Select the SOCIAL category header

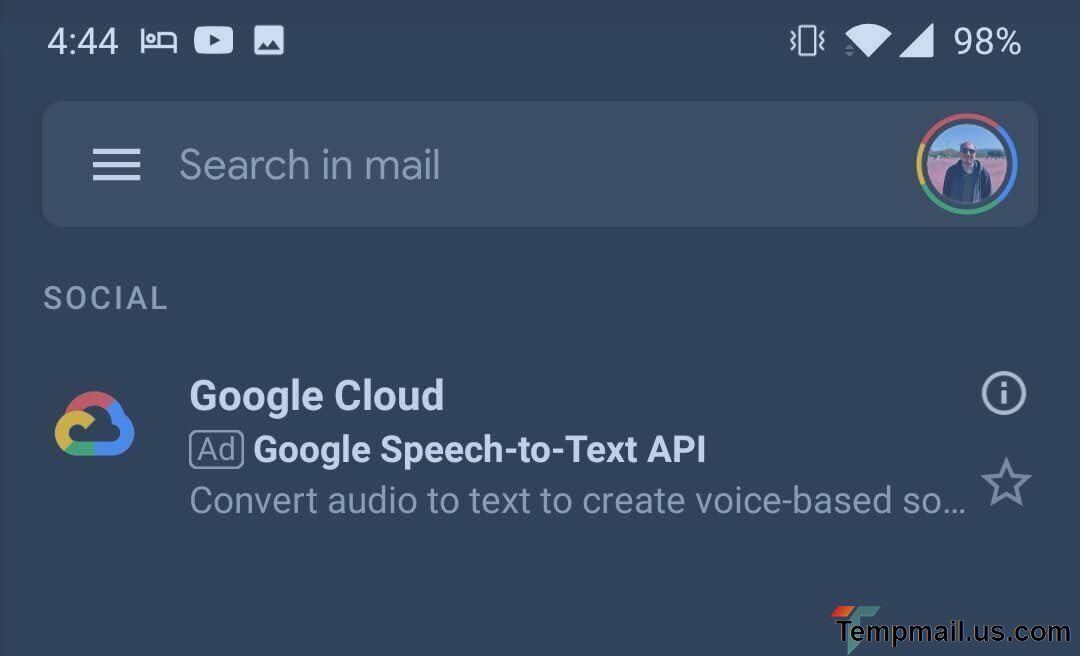[x=106, y=298]
